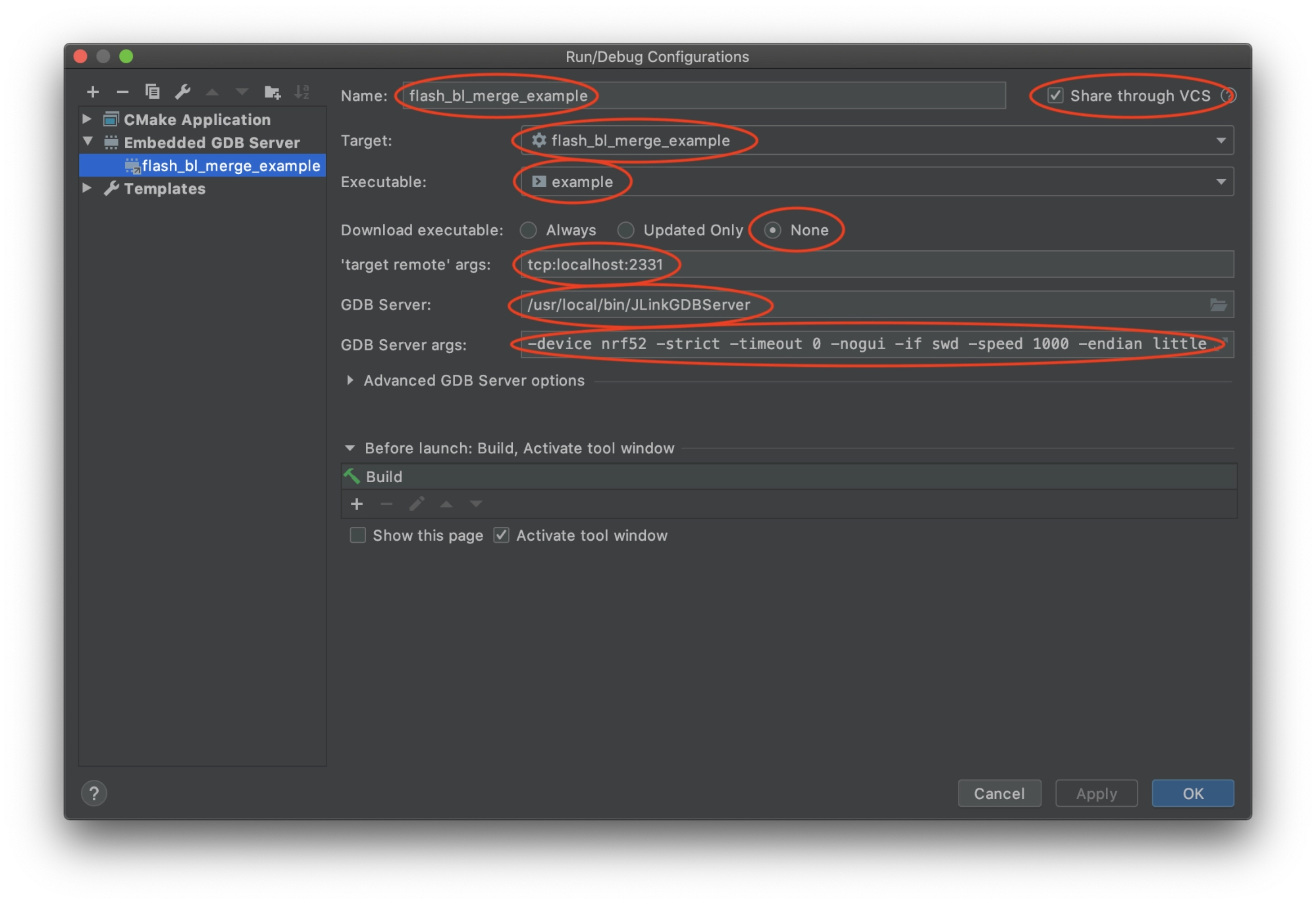Enable Share through VCS checkbox
The image size is (1316, 905).
1054,95
